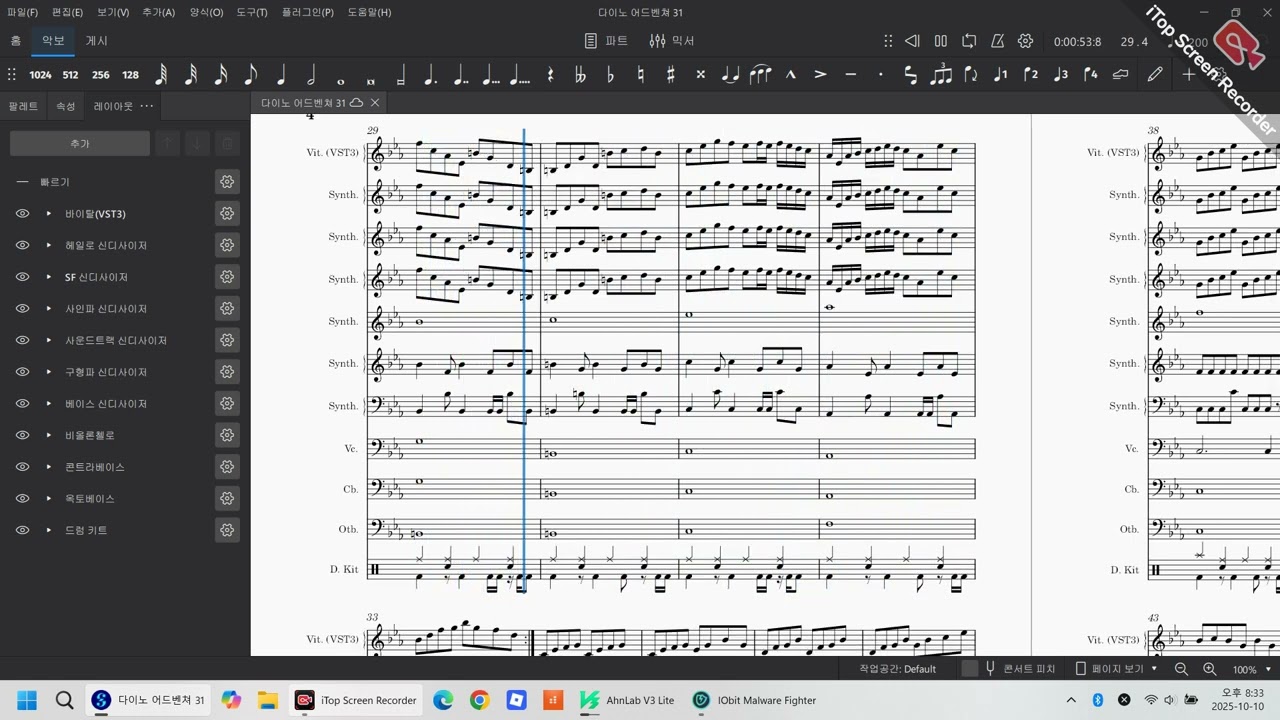Toggle visibility of 드럼 키트
The width and height of the screenshot is (1280, 720).
pos(22,530)
